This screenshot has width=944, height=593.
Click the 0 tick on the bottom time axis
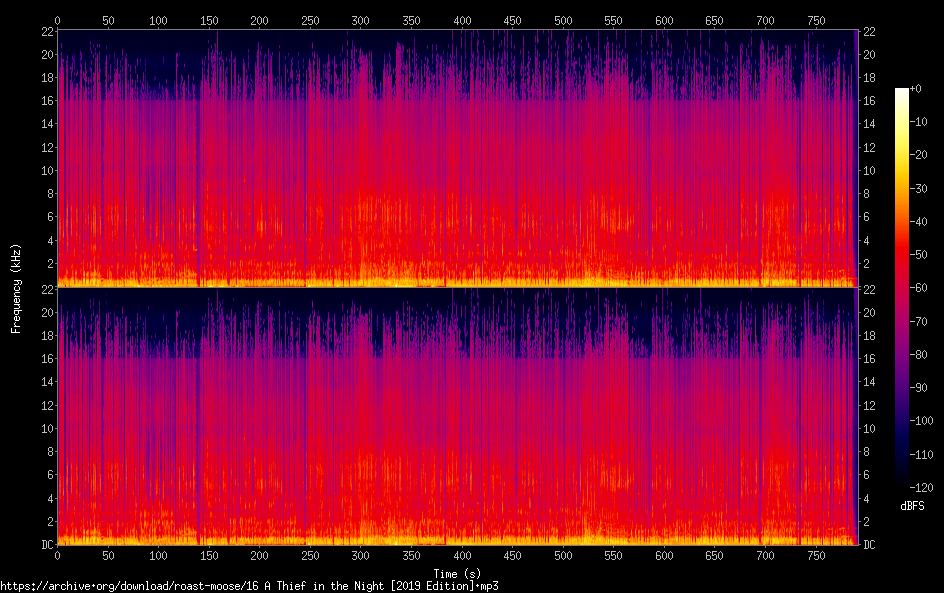[x=57, y=555]
